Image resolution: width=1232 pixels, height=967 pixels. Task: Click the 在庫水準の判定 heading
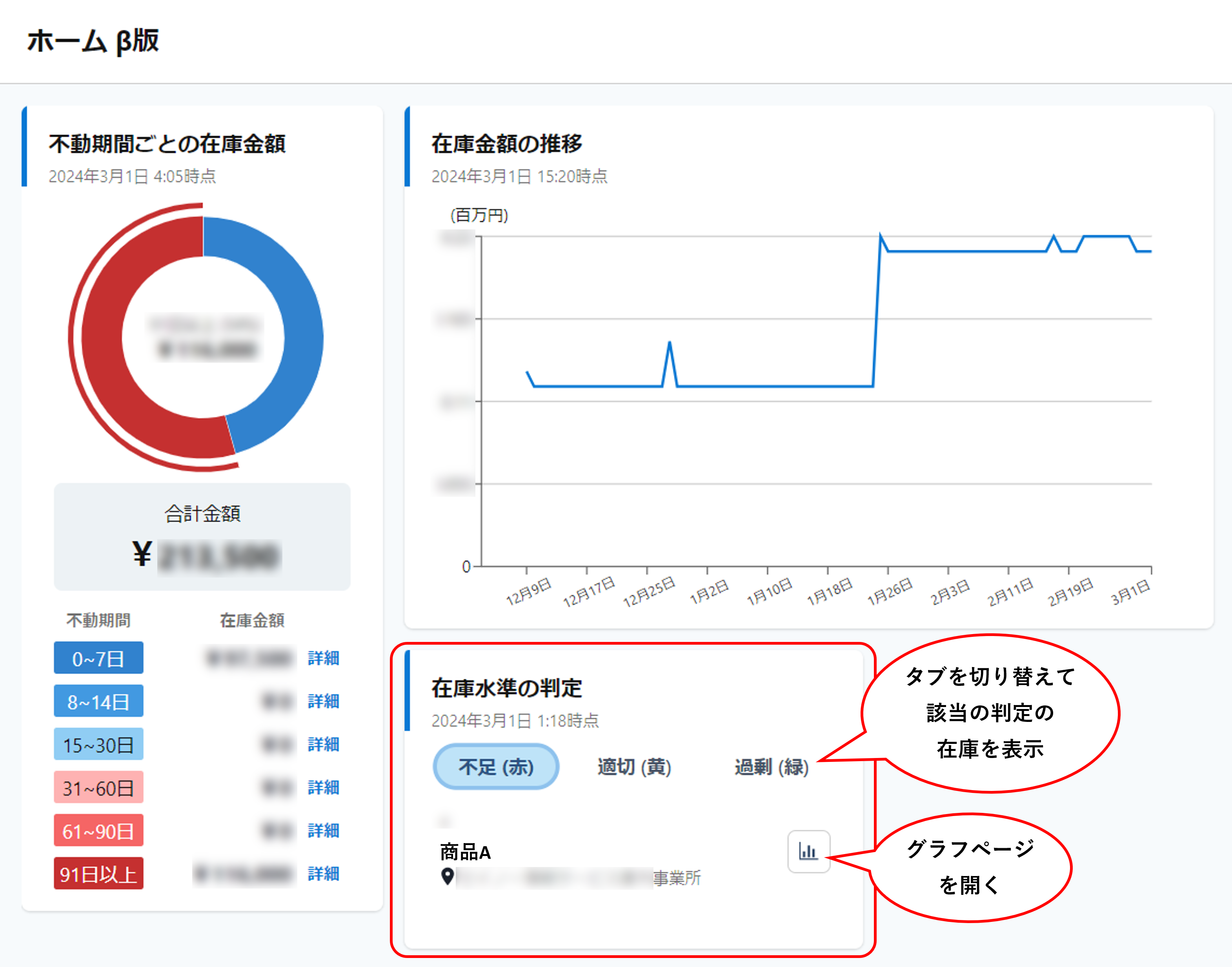tap(507, 689)
